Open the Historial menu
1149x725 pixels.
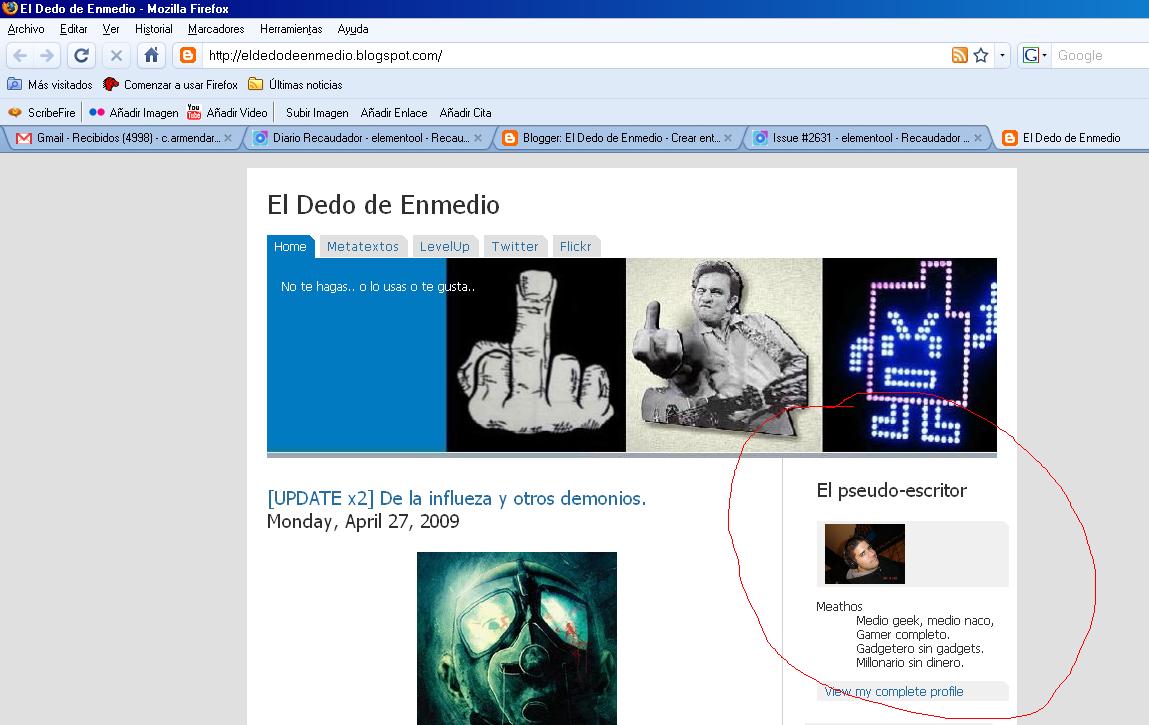click(x=154, y=29)
